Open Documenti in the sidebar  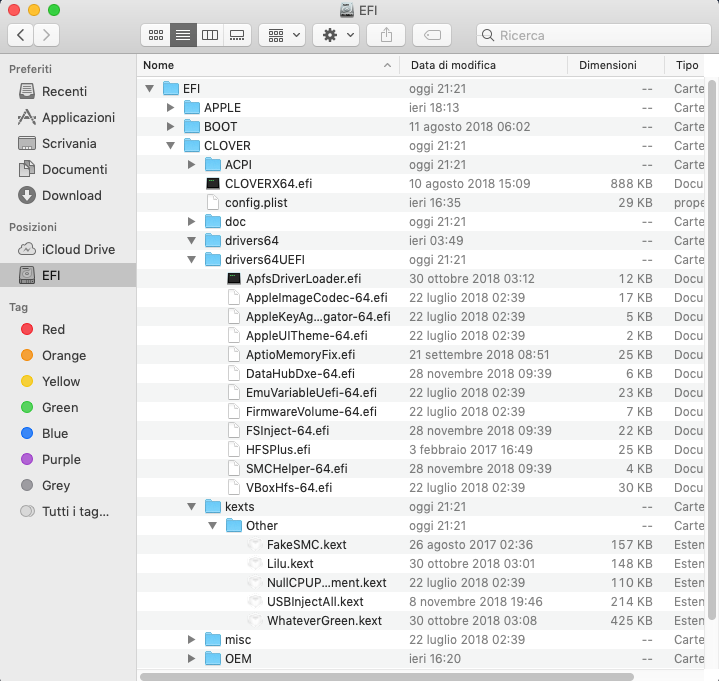[68, 169]
